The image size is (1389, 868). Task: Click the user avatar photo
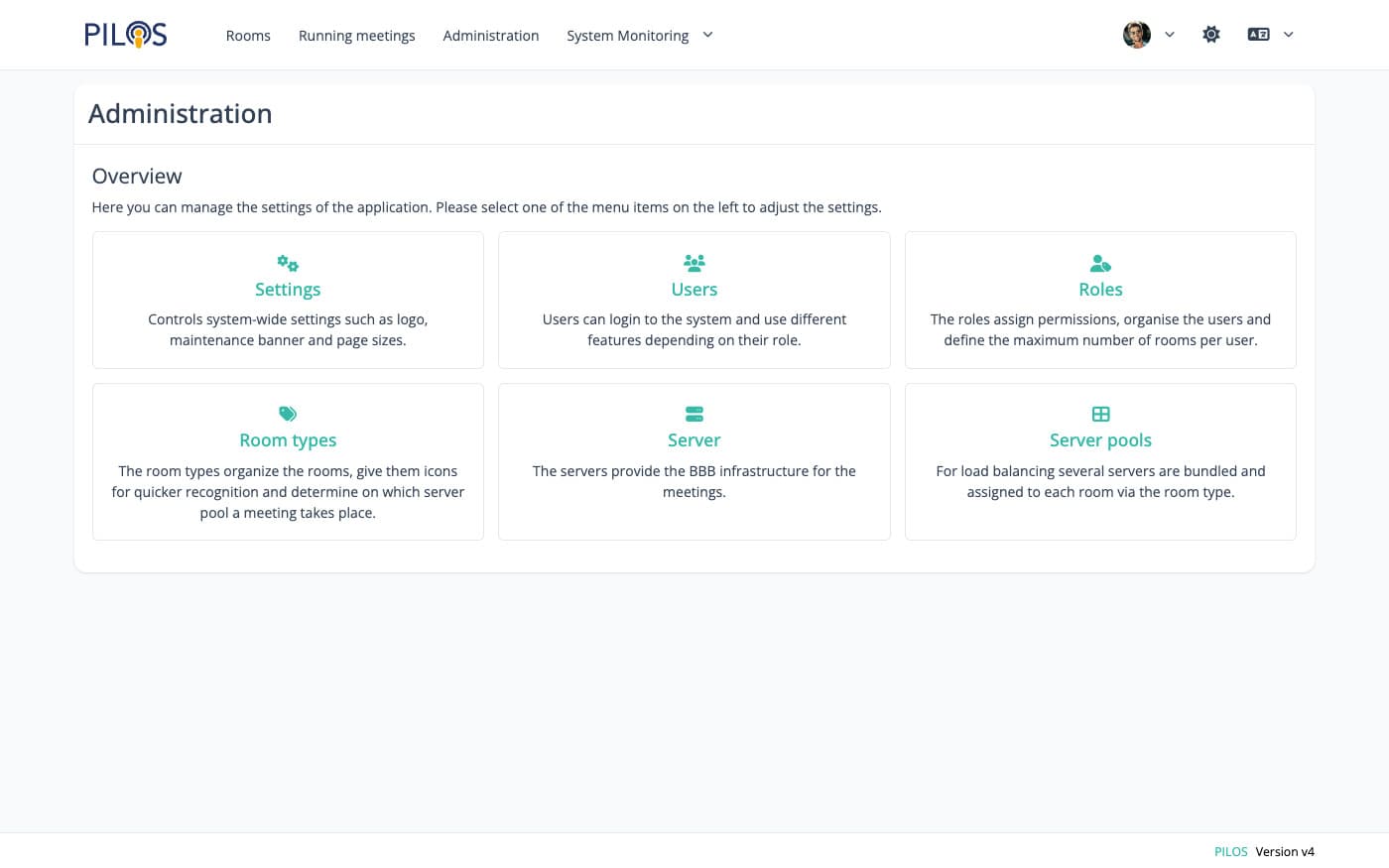(1136, 35)
